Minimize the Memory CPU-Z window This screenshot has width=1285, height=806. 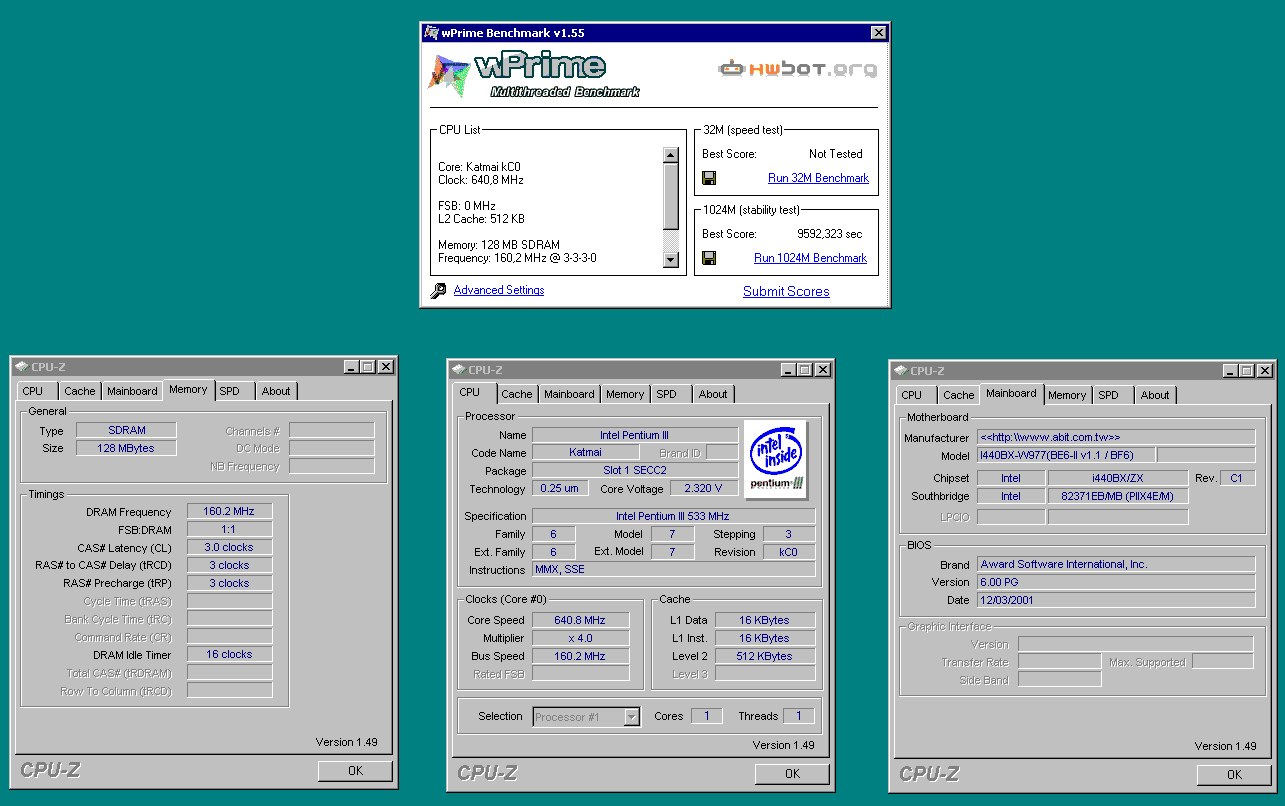coord(351,367)
